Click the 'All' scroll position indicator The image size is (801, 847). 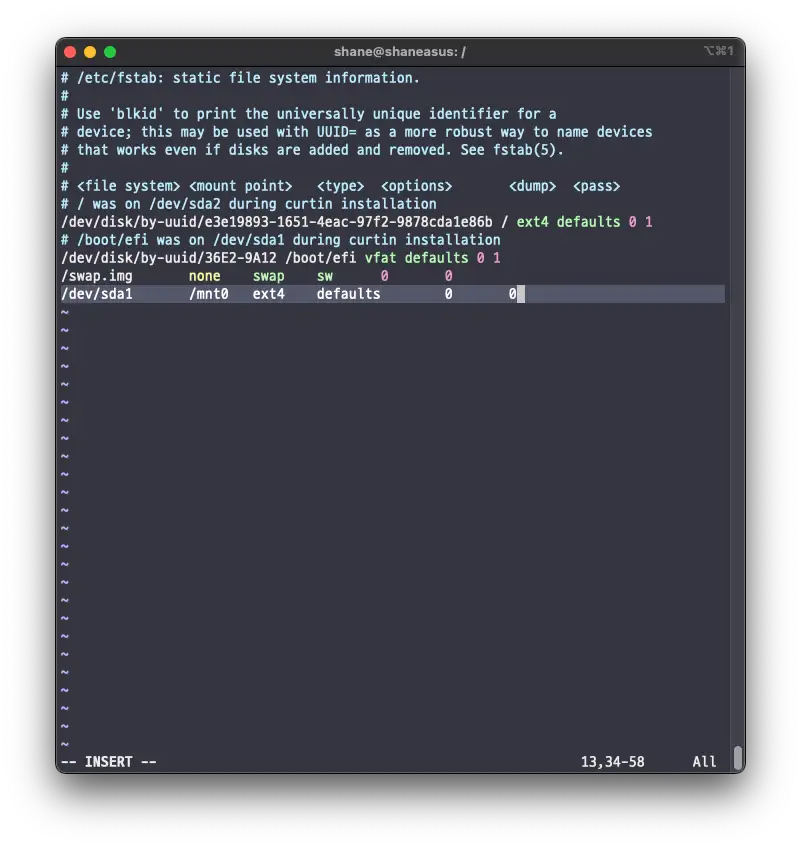point(704,762)
